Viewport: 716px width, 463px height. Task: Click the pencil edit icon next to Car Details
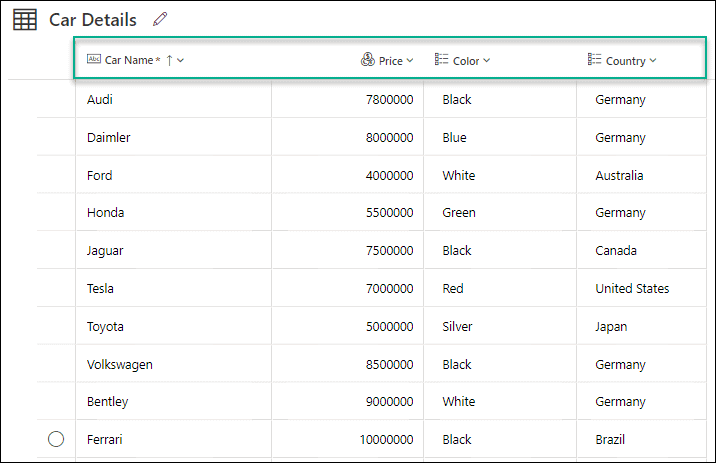click(x=160, y=19)
